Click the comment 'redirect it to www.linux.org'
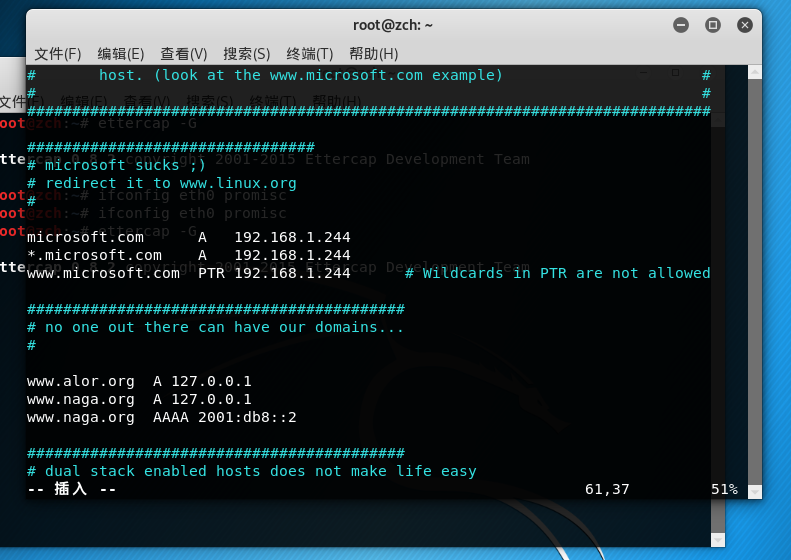Screen dimensions: 791x560 click(x=171, y=183)
